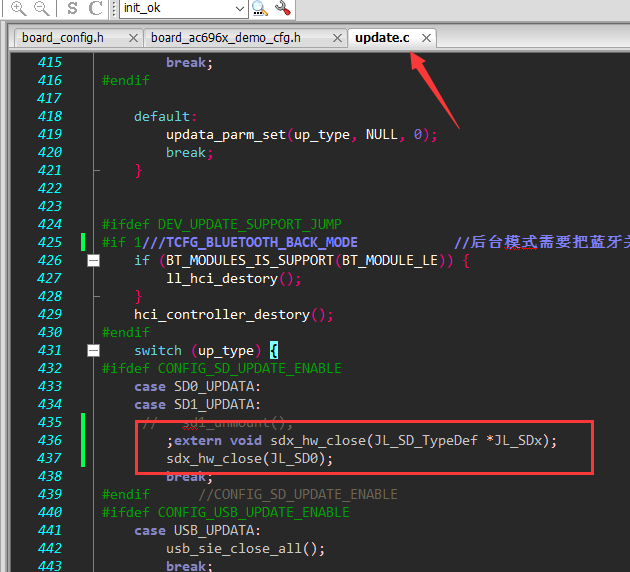Screen dimensions: 630x572
Task: Click BT_MODULES_IS_SUPPORT in the if condition
Action: (250, 260)
